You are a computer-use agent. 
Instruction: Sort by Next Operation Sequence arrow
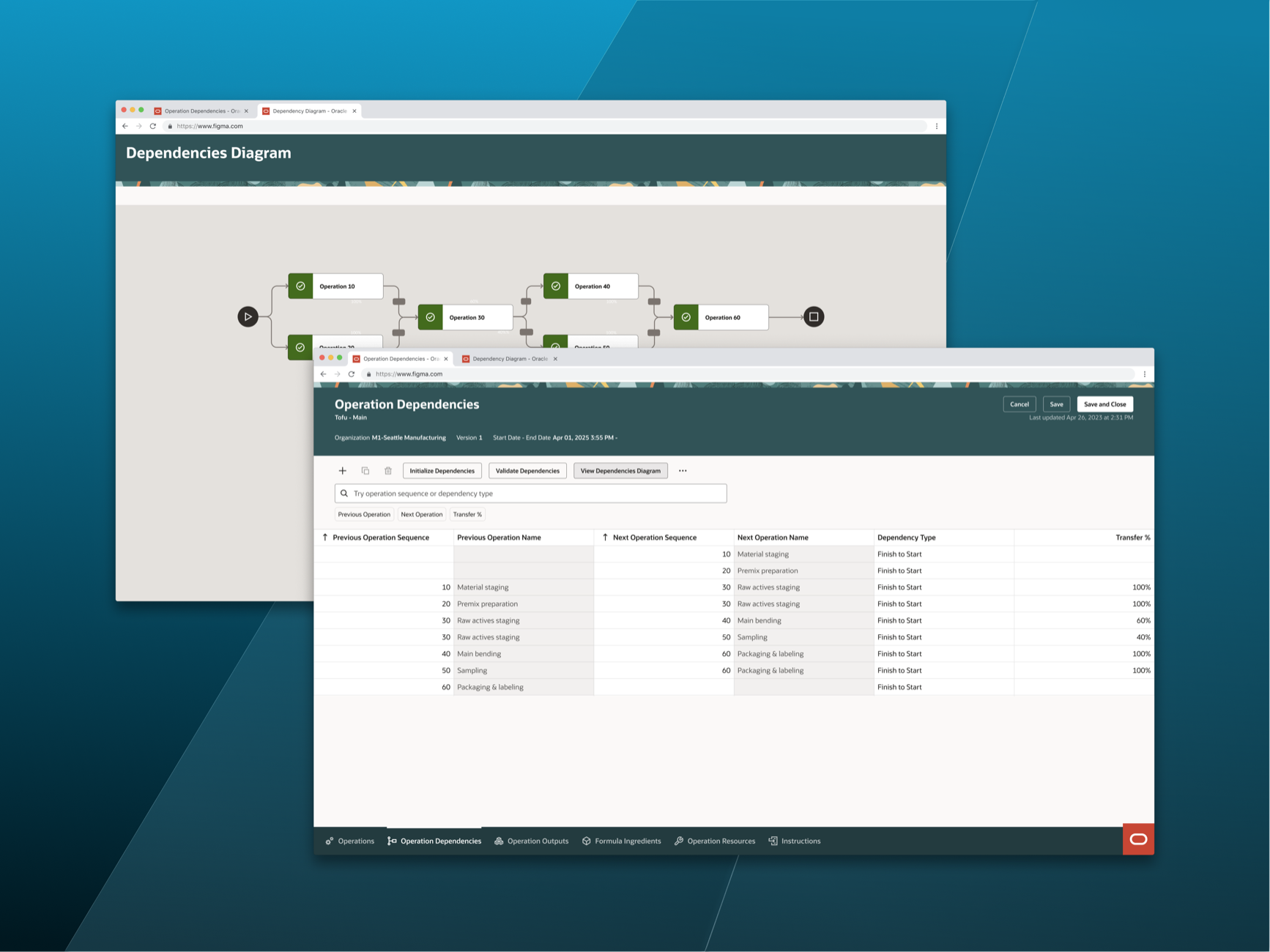pyautogui.click(x=605, y=538)
